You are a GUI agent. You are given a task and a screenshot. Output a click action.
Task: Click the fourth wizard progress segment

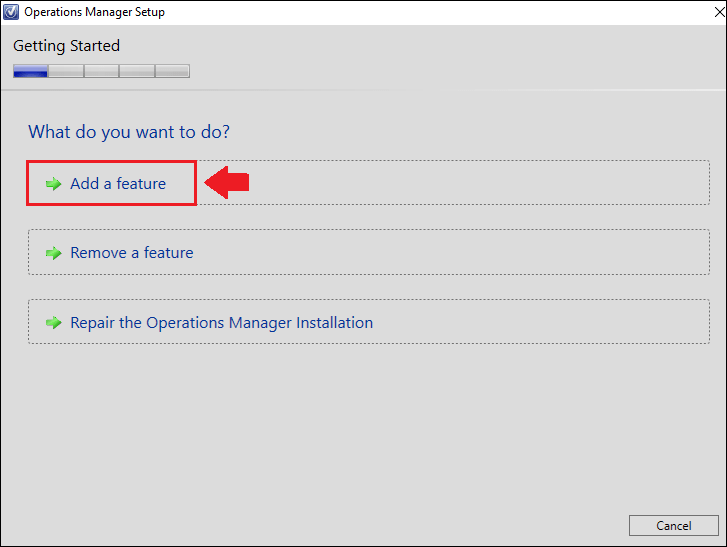point(137,71)
